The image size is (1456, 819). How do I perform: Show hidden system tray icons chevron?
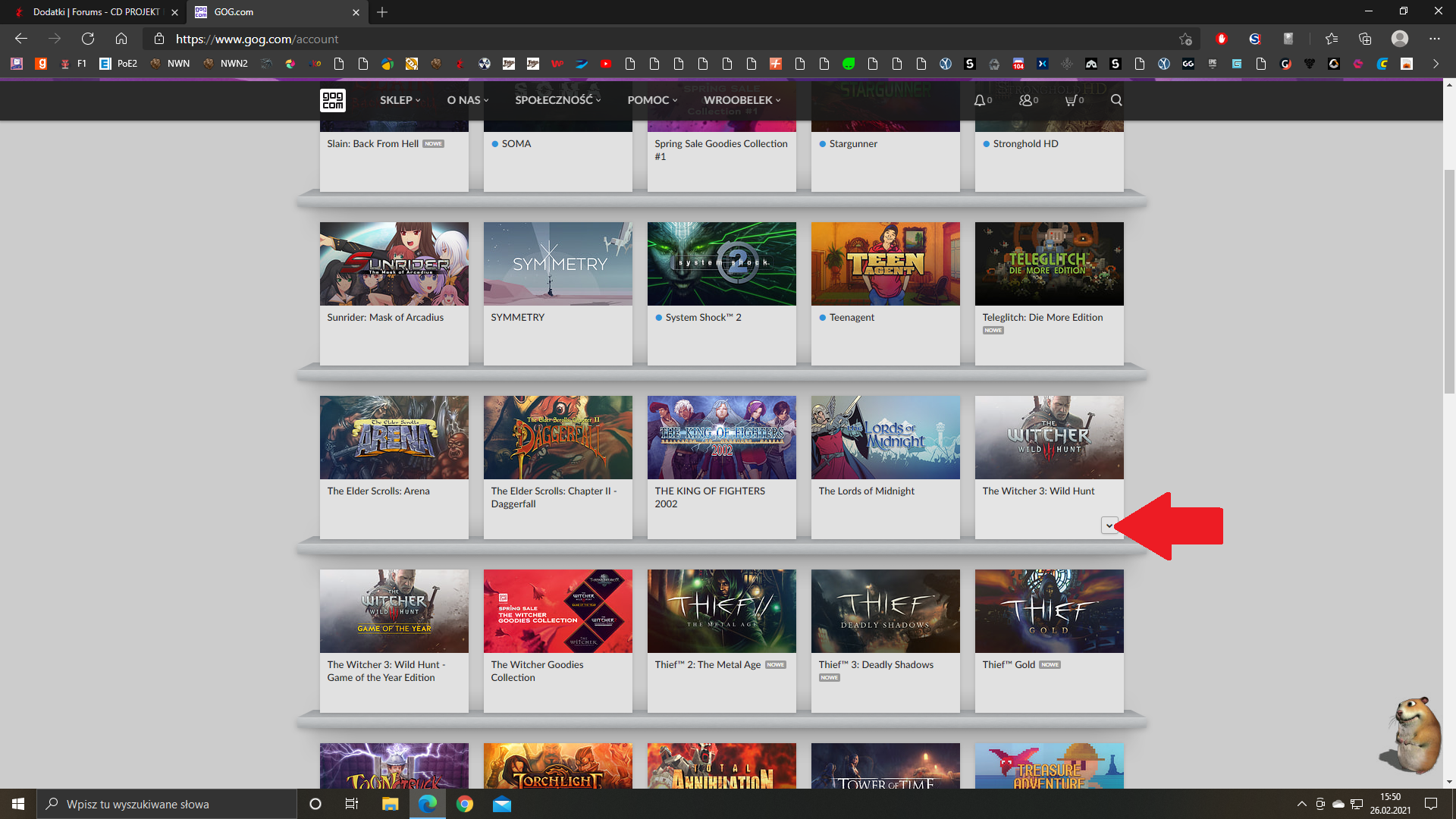(1302, 804)
